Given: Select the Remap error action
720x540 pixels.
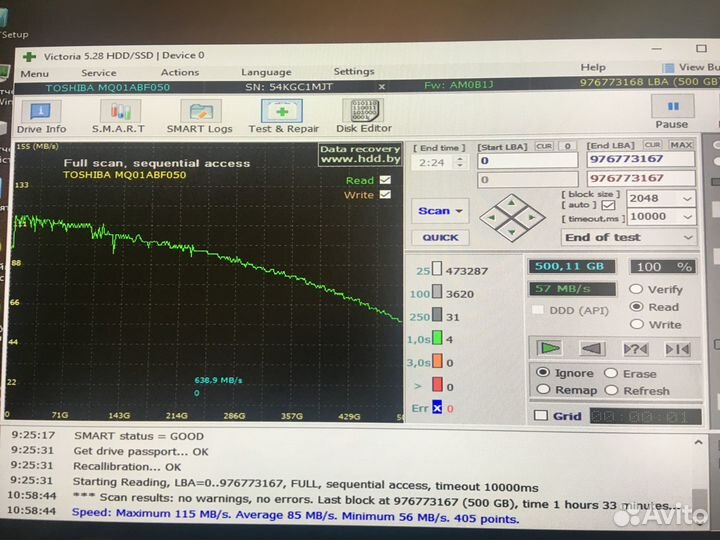Looking at the screenshot, I should click(x=543, y=390).
